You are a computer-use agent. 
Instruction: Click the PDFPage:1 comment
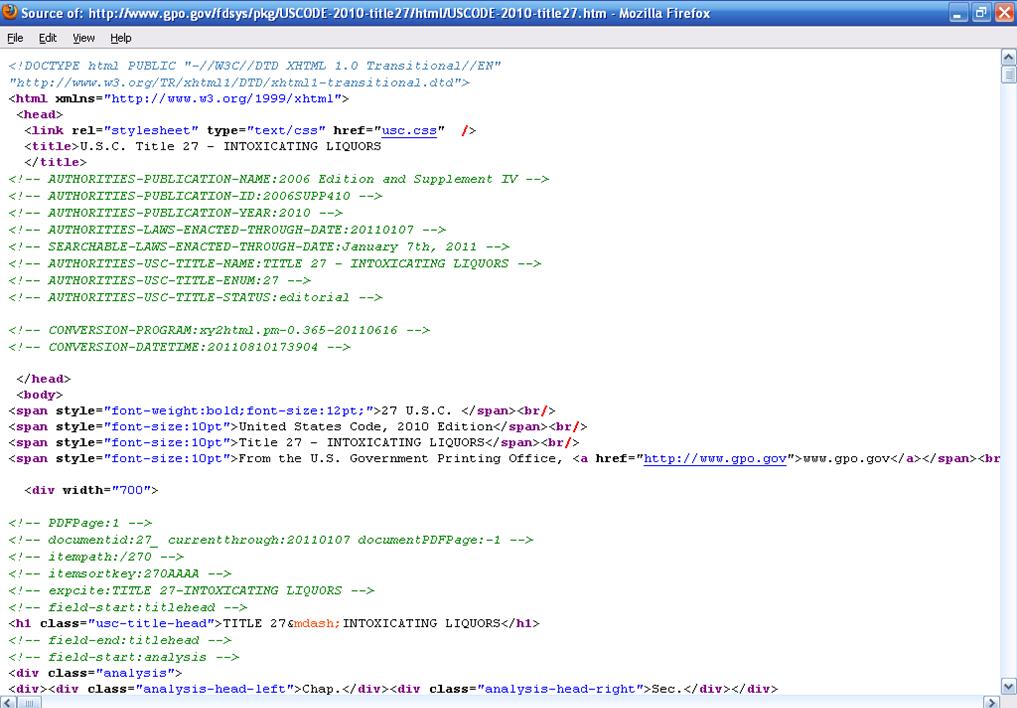(80, 523)
